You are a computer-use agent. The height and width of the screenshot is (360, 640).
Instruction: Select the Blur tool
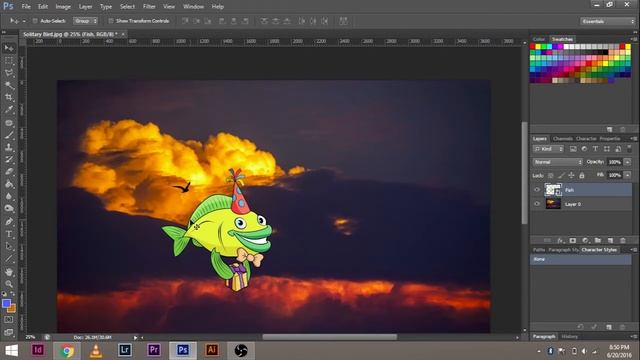click(9, 196)
